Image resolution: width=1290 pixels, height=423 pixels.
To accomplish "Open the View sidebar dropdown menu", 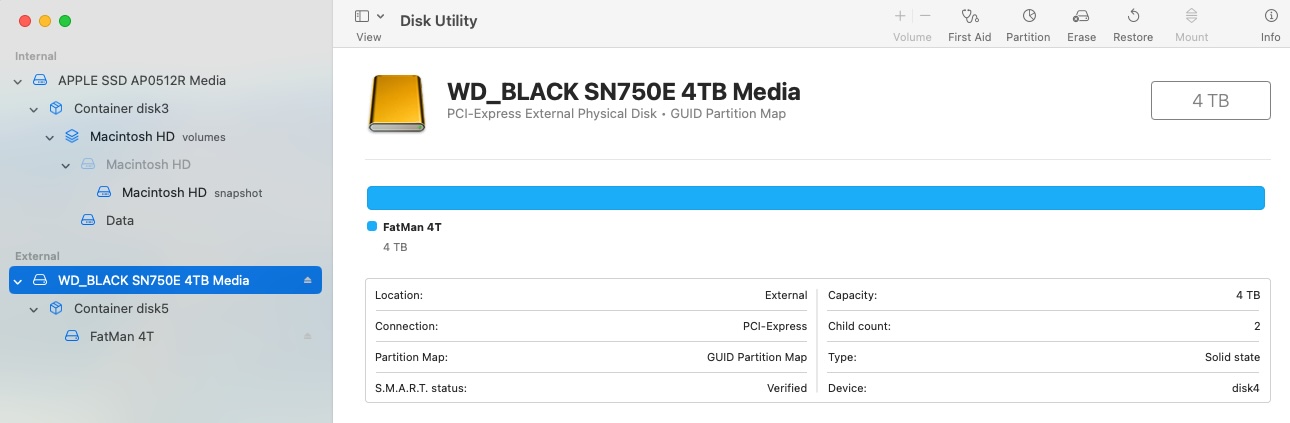I will [x=369, y=17].
